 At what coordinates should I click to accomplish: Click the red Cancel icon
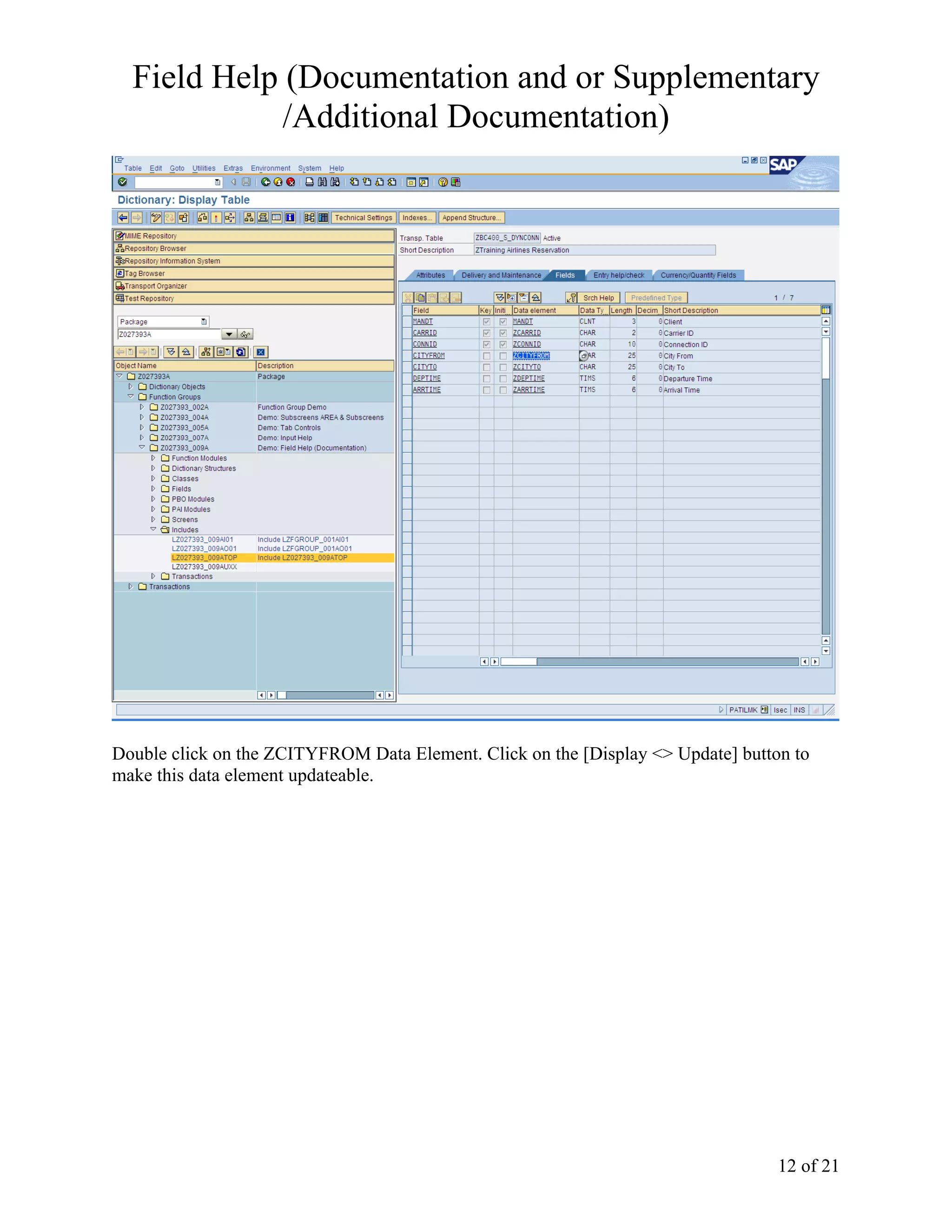[x=291, y=182]
